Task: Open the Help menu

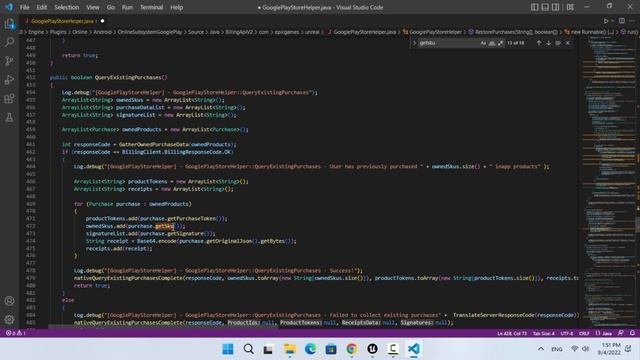Action: click(177, 7)
